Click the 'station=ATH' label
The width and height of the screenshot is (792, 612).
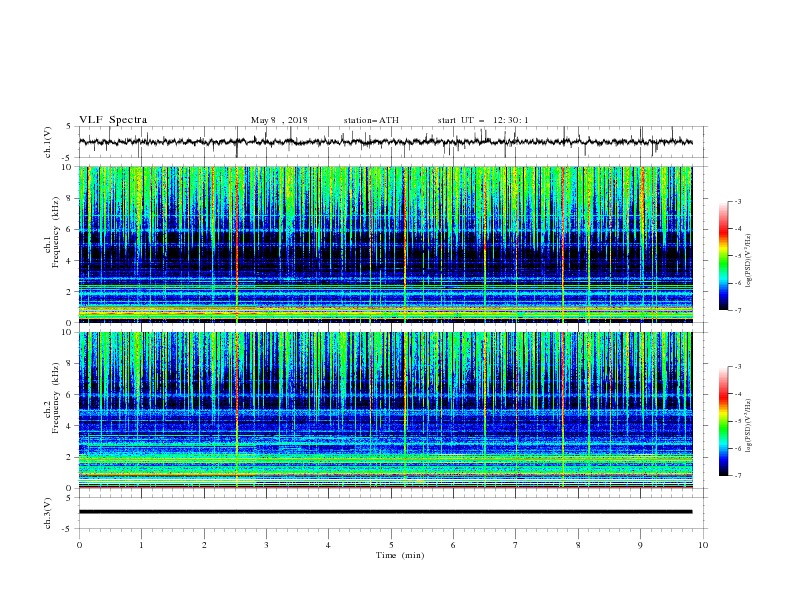pos(371,120)
